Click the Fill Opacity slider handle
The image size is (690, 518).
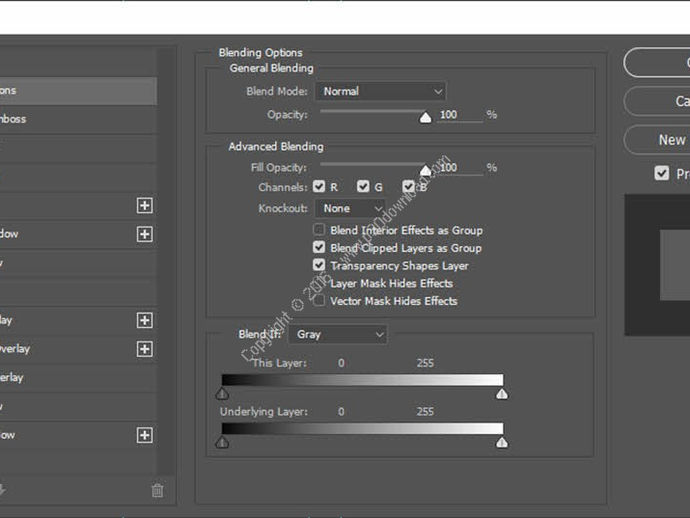pyautogui.click(x=425, y=170)
